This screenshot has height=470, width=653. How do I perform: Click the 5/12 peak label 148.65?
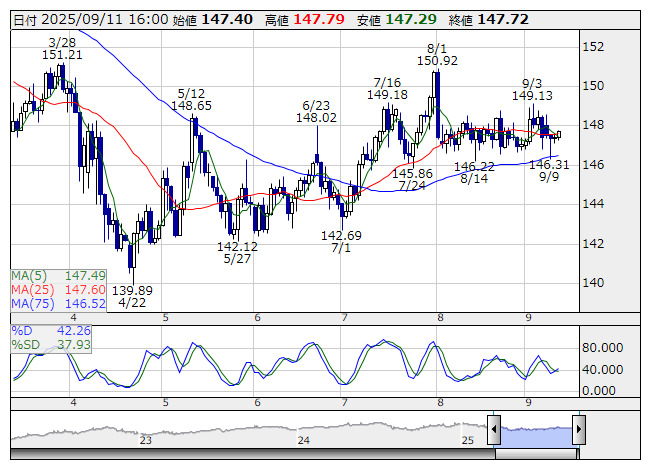(191, 104)
